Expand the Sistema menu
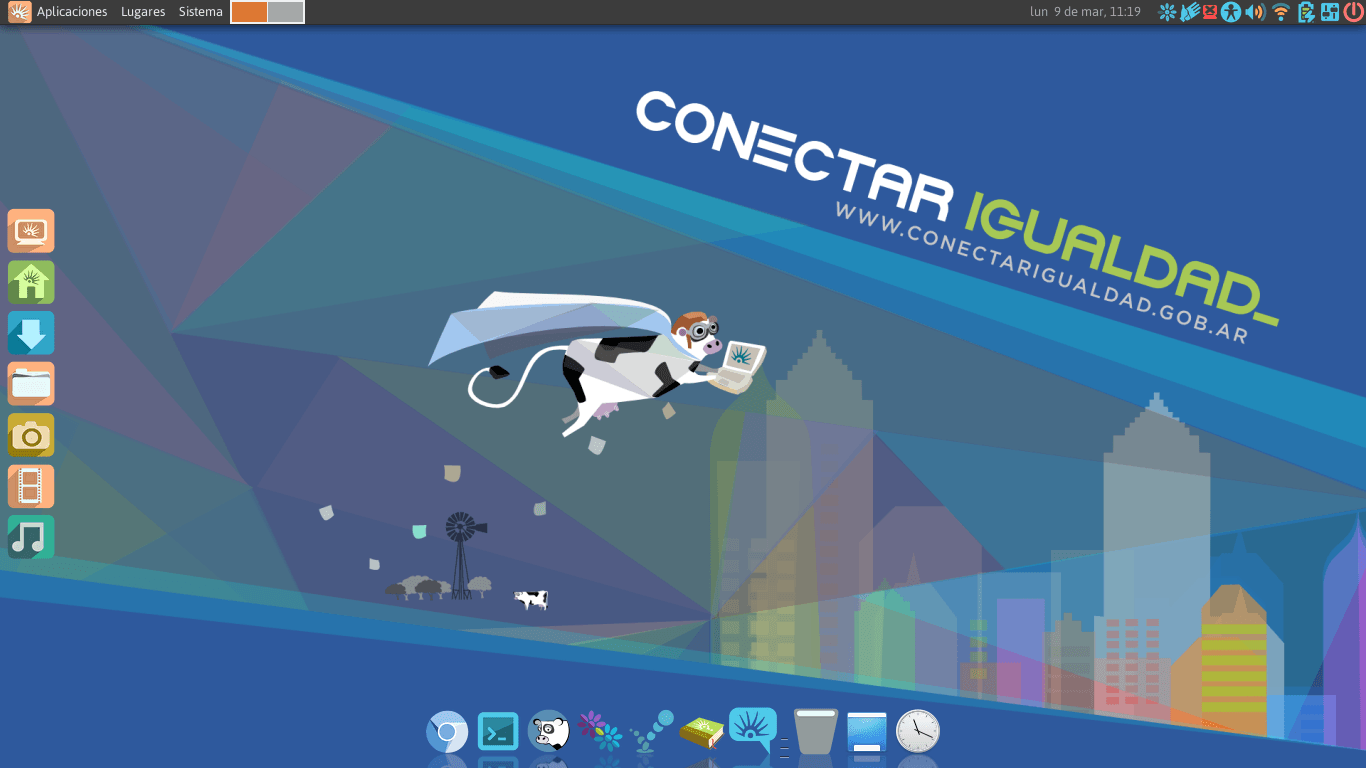1366x768 pixels. tap(200, 12)
